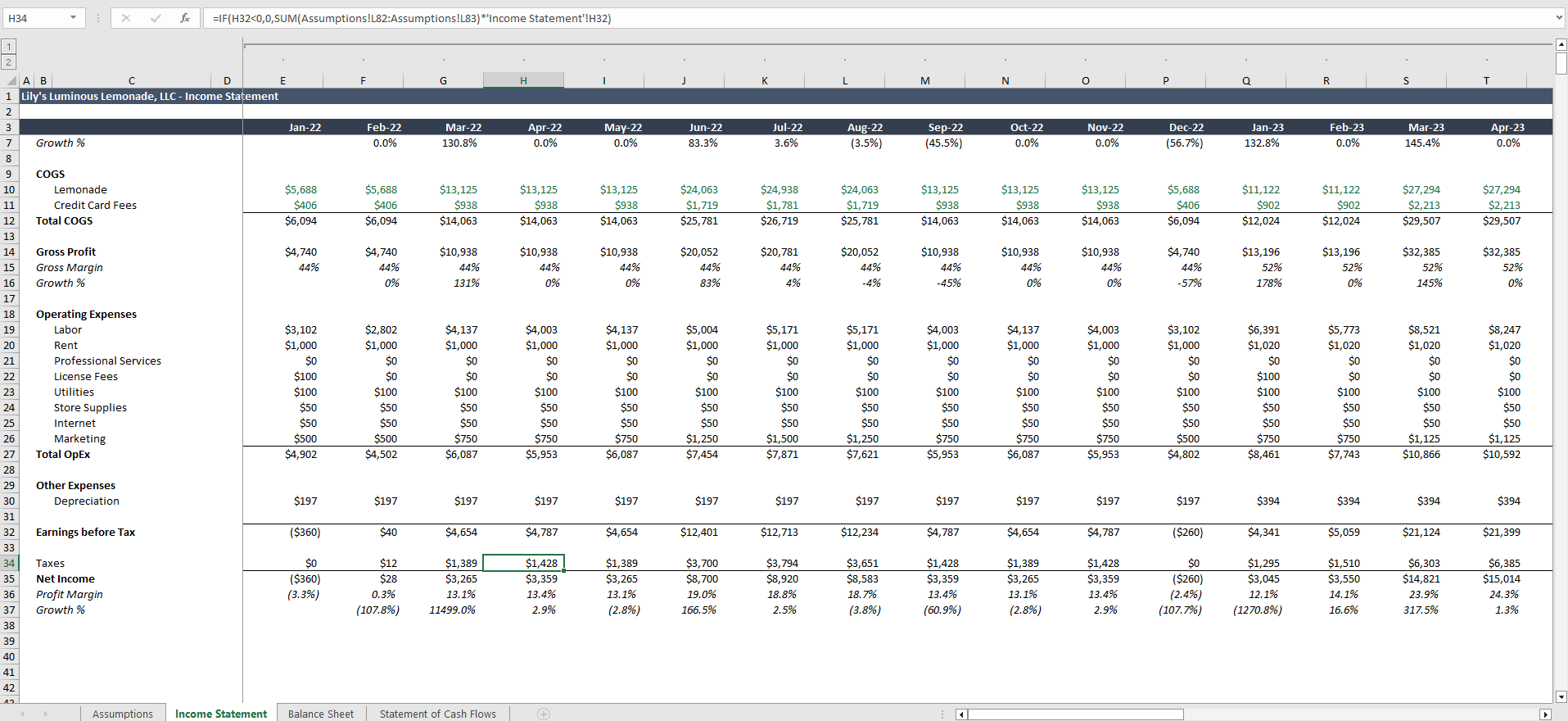Click the Taxes row label
This screenshot has height=721, width=1568.
pyautogui.click(x=50, y=563)
